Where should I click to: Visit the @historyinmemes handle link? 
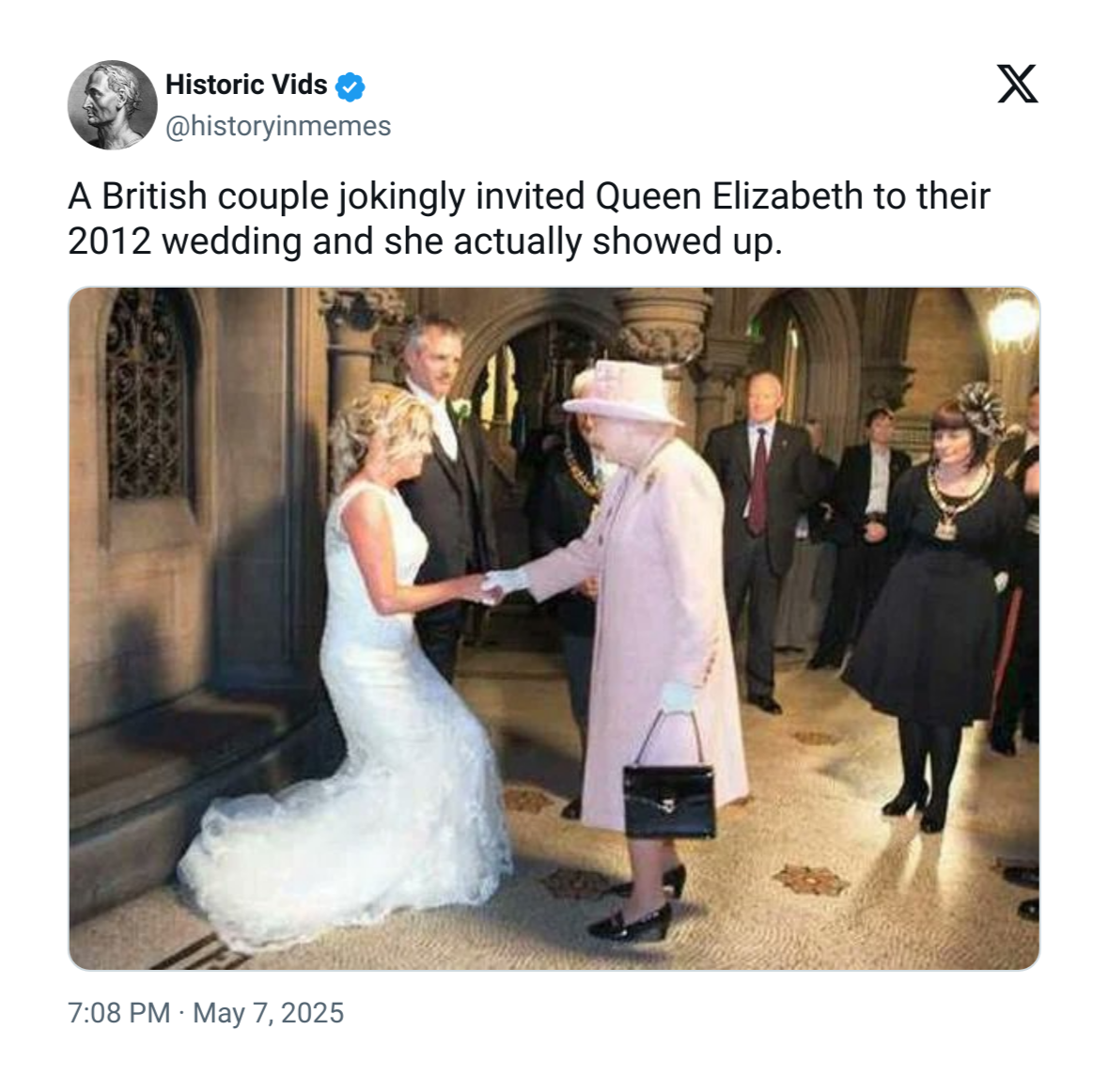[278, 126]
